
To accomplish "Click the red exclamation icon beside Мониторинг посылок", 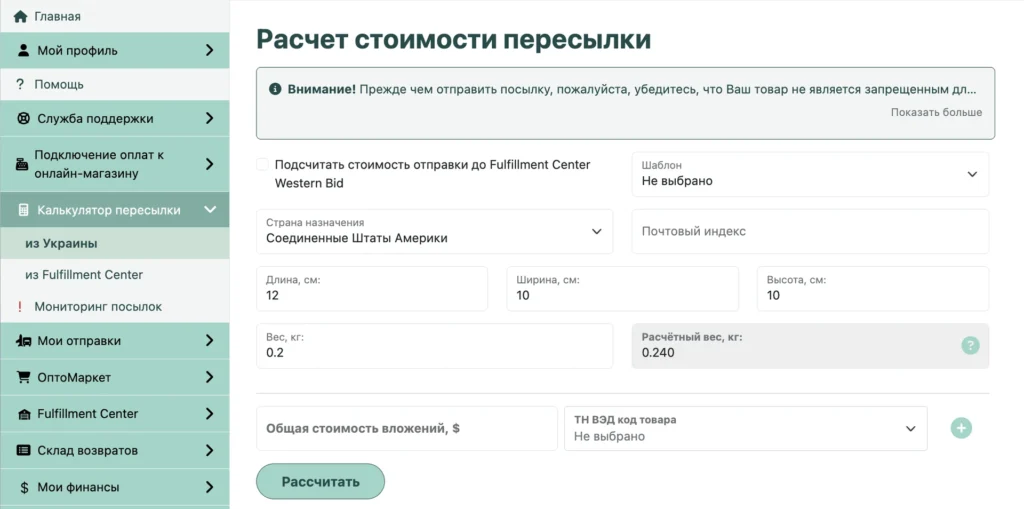I will coord(20,306).
